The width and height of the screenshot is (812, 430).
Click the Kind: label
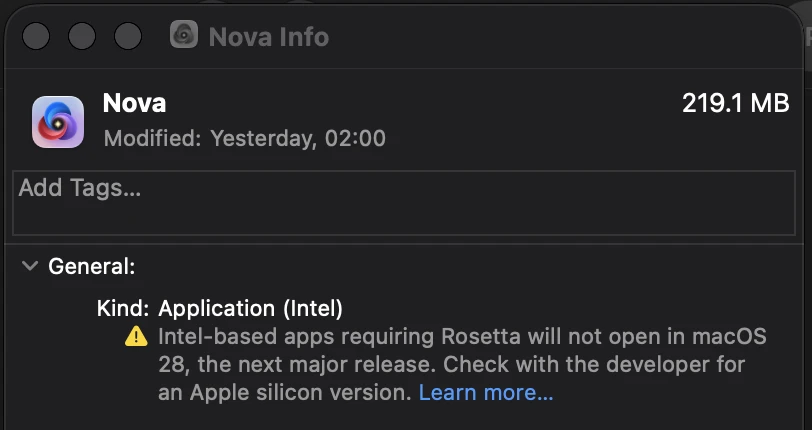pyautogui.click(x=123, y=308)
